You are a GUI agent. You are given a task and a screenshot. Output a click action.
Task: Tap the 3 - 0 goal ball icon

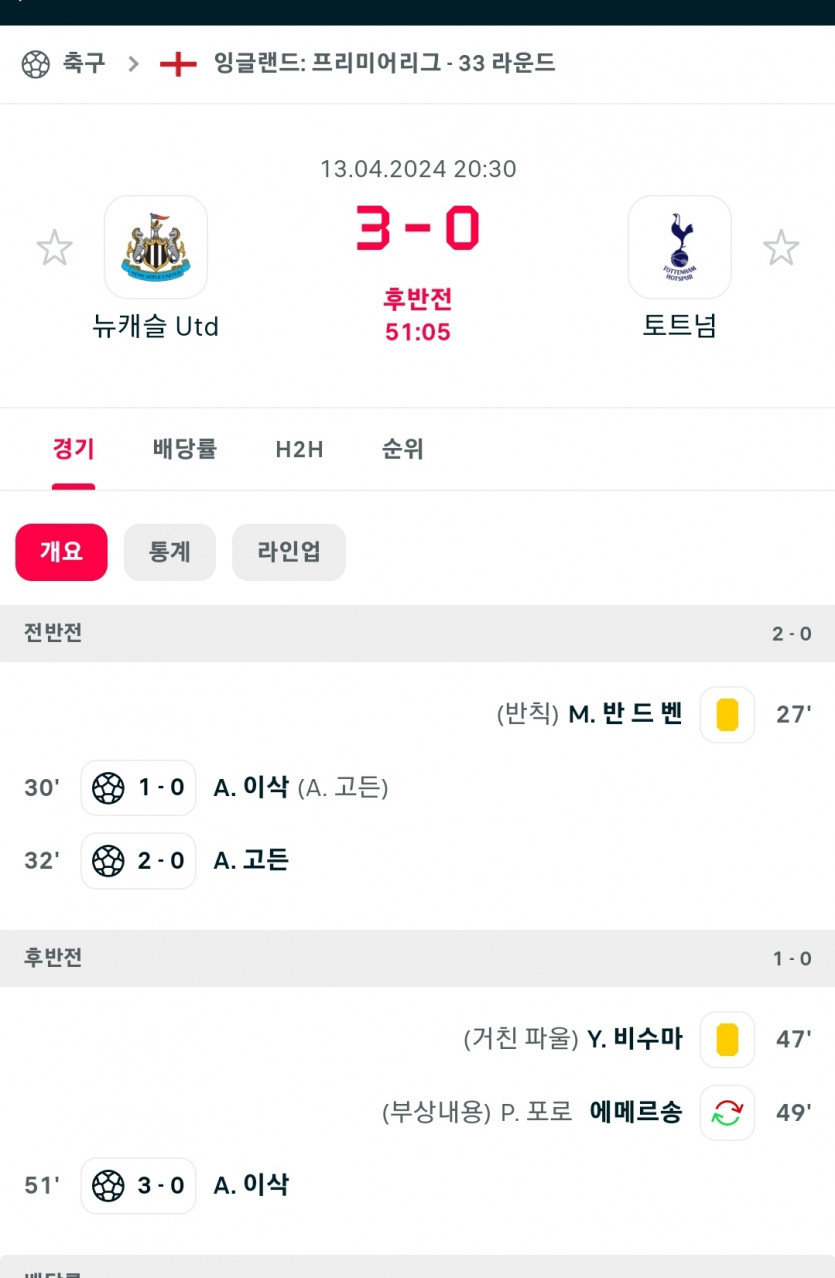[108, 1186]
